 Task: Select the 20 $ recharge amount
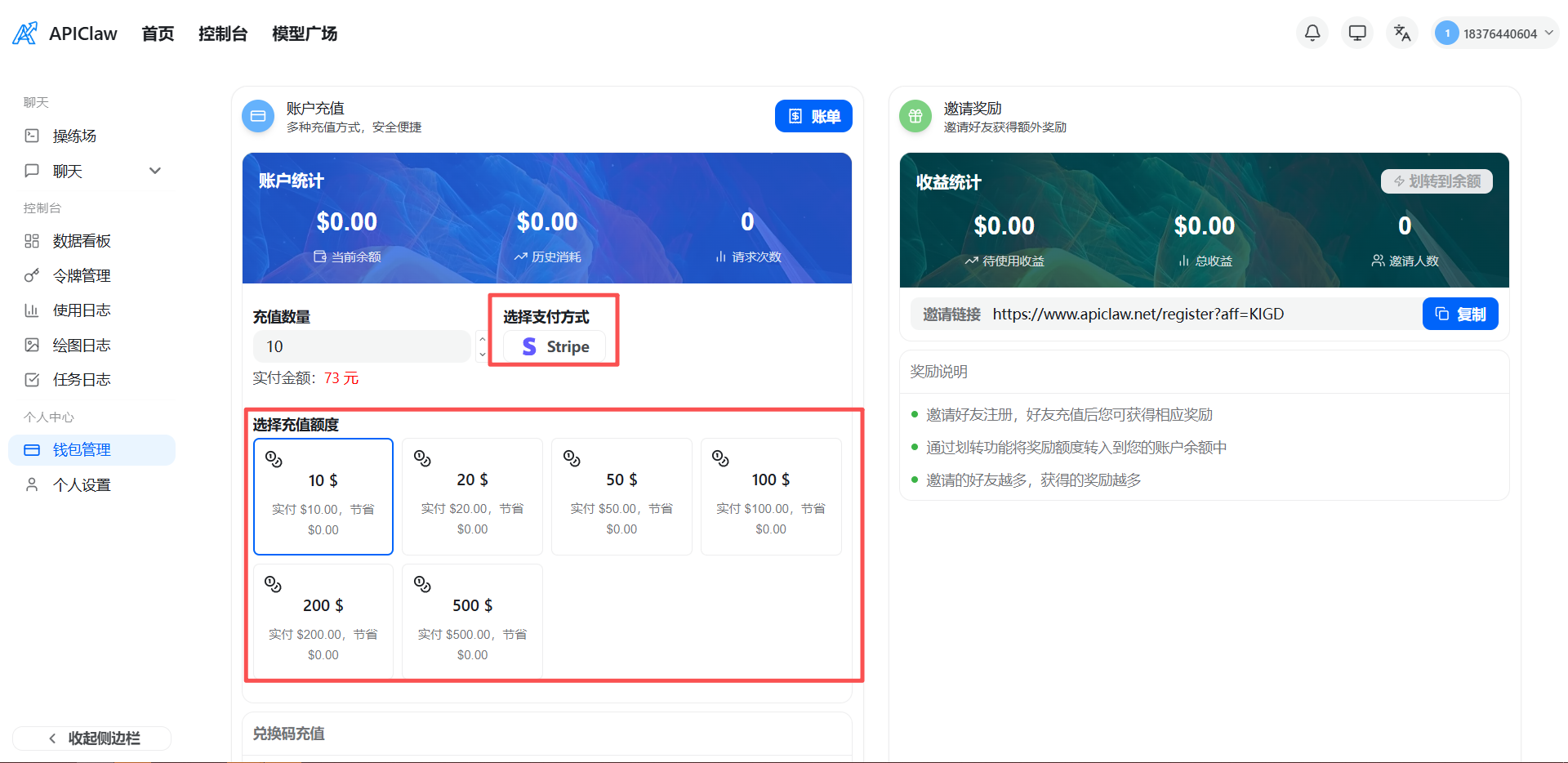(472, 497)
